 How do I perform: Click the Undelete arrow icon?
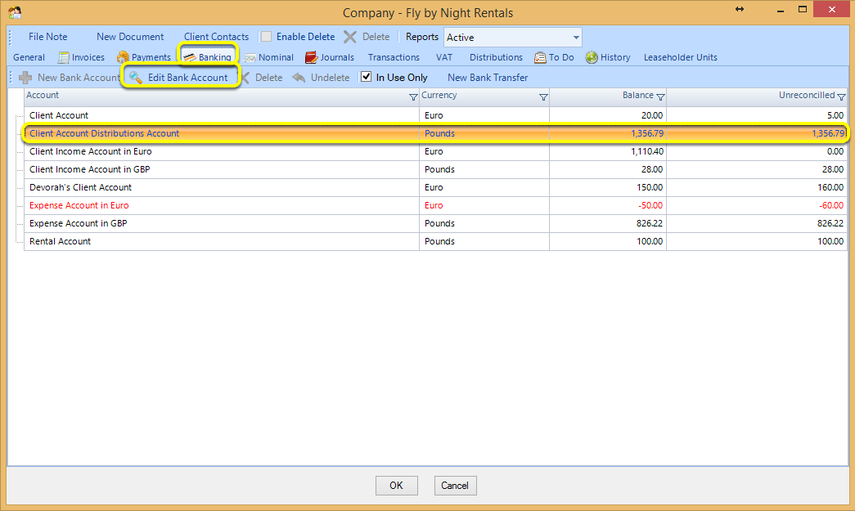tap(299, 77)
